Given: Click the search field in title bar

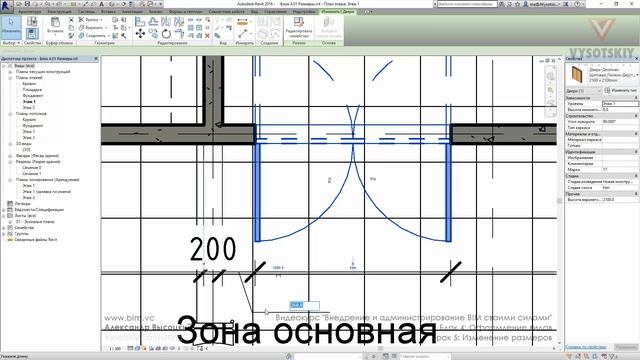Looking at the screenshot, I should 467,4.
